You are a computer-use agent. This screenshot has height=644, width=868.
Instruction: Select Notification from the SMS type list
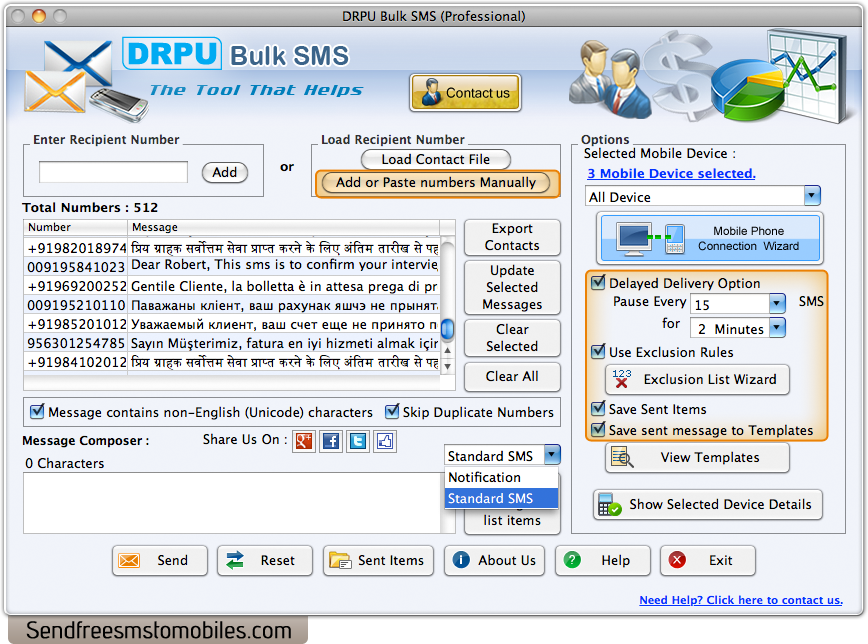coord(501,477)
